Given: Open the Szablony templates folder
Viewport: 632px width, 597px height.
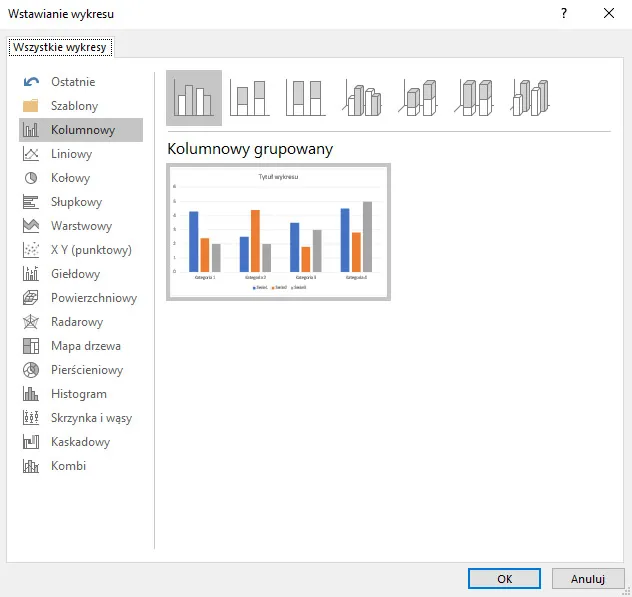Looking at the screenshot, I should (74, 106).
